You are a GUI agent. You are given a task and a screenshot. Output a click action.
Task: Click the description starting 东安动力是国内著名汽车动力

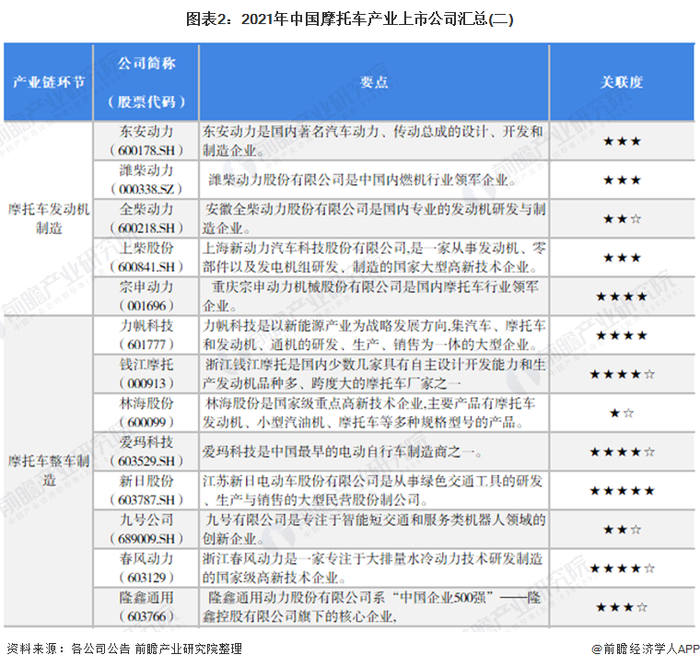pos(374,141)
